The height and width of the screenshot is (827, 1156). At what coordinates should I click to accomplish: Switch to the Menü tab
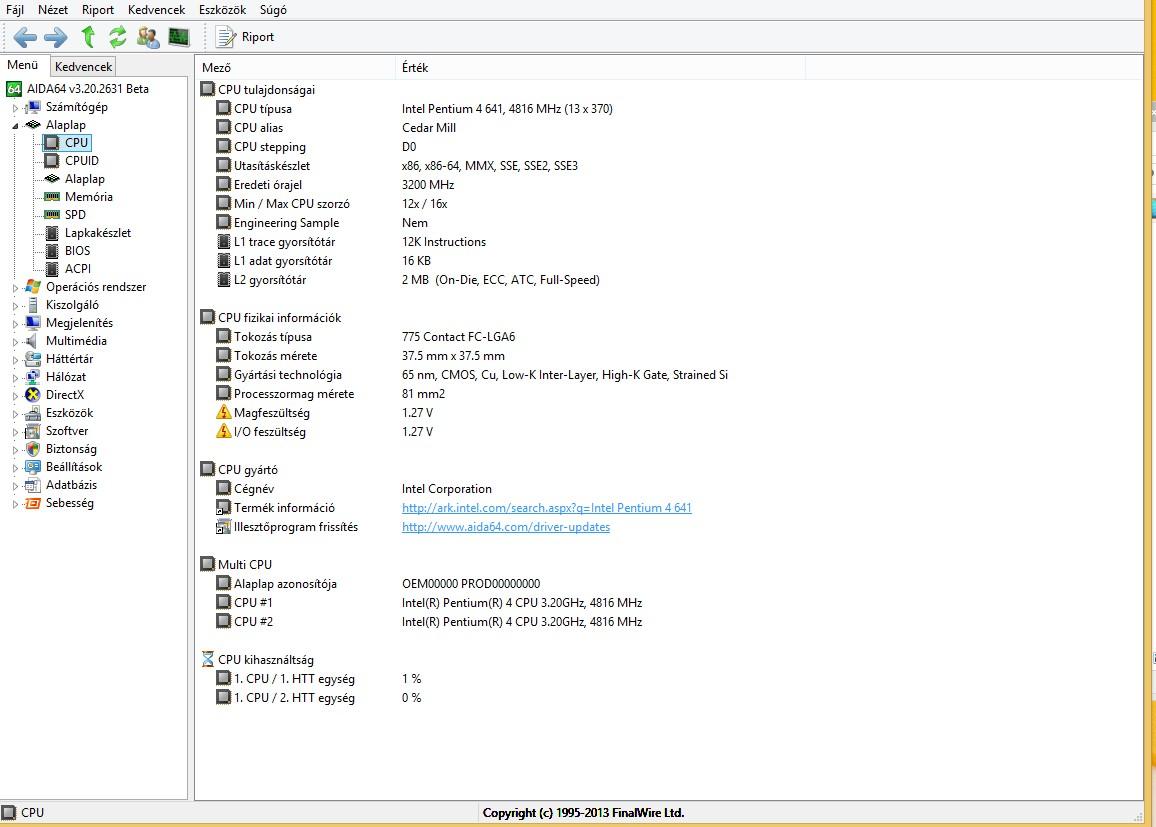pyautogui.click(x=23, y=65)
